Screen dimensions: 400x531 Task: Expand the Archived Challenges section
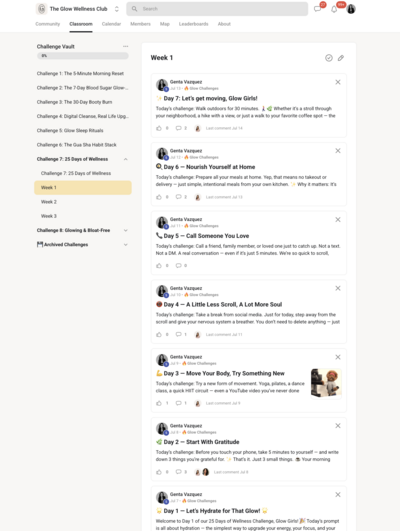pos(126,245)
